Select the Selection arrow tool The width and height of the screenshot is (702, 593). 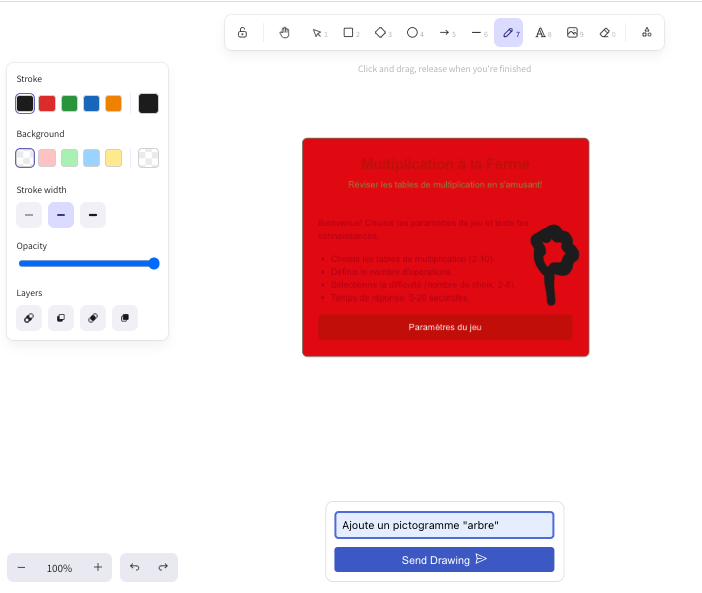[x=317, y=33]
